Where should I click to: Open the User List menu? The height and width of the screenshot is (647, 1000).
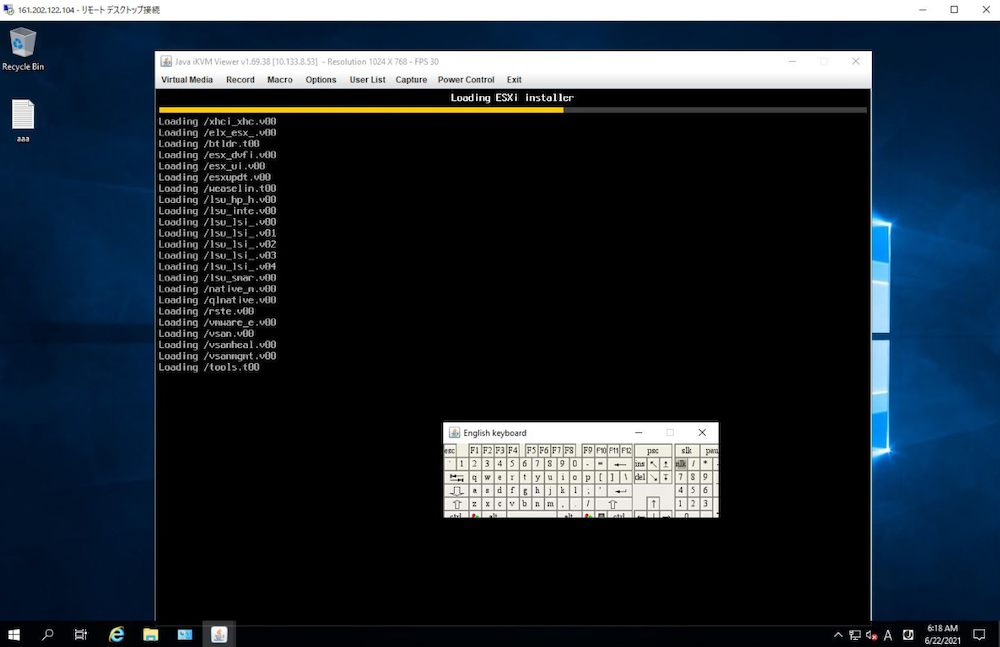[367, 80]
